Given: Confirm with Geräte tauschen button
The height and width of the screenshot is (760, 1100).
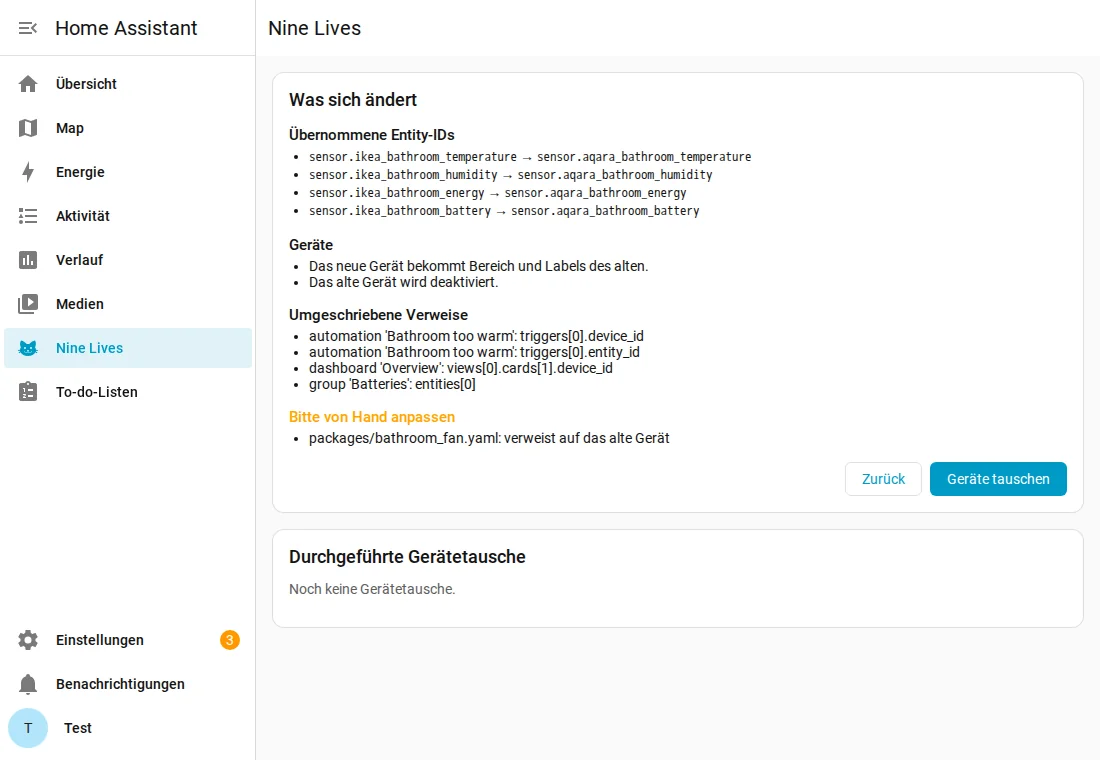Looking at the screenshot, I should [998, 479].
